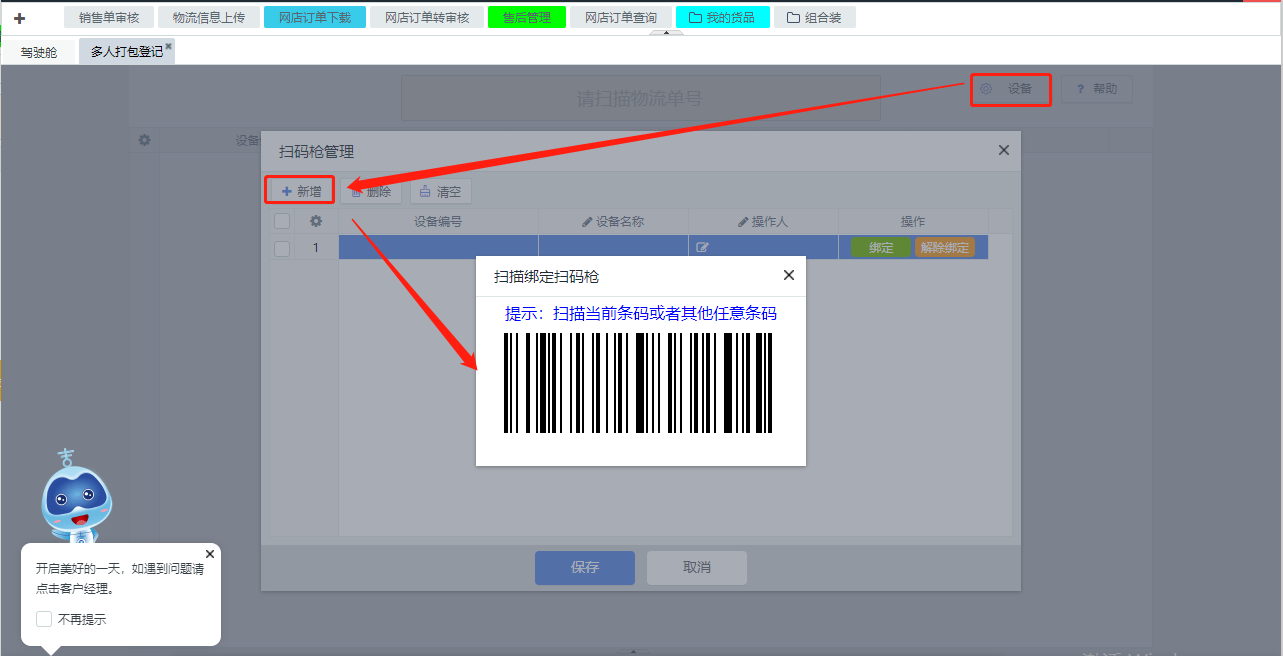Viewport: 1283px width, 656px height.
Task: Click the 清空 button
Action: click(441, 191)
